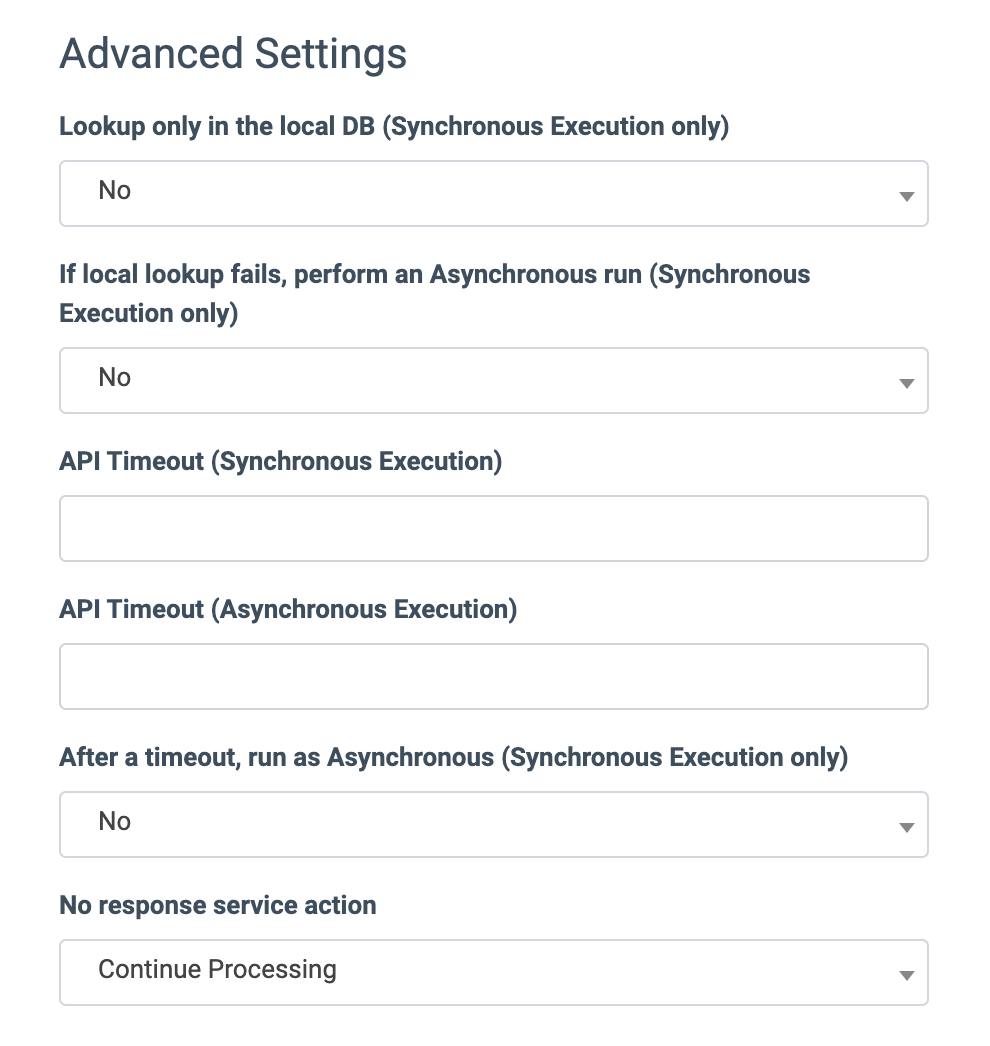Click the 'API Timeout (Synchronous Execution)' label
The height and width of the screenshot is (1046, 990).
(280, 461)
